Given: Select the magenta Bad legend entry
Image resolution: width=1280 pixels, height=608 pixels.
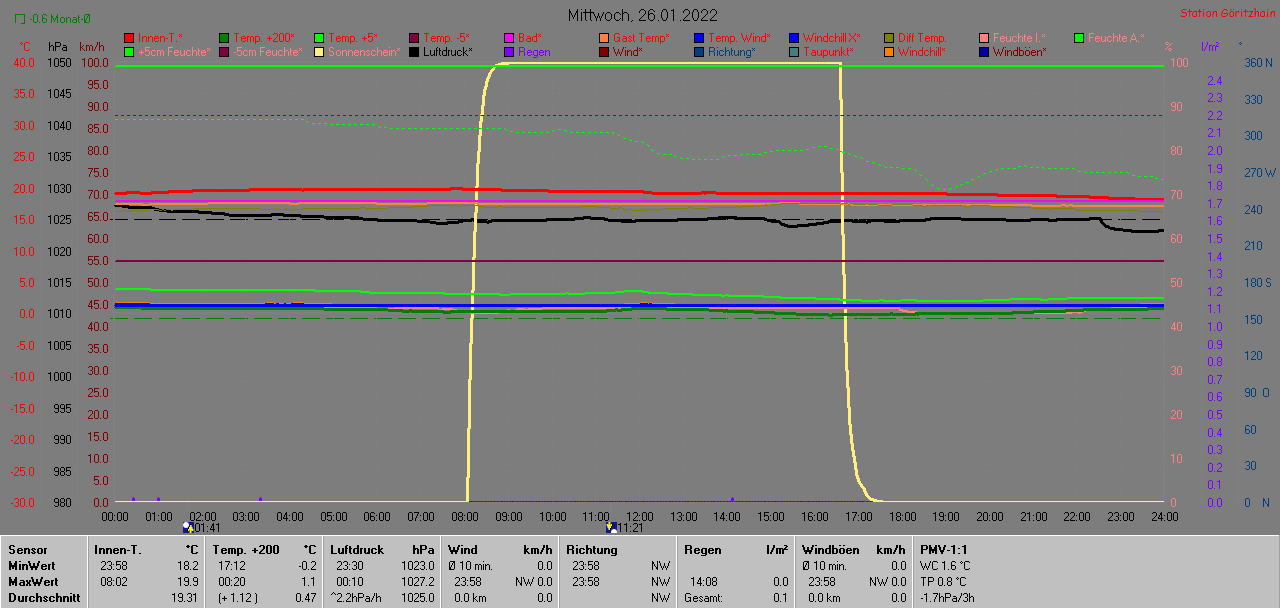Looking at the screenshot, I should click(523, 38).
